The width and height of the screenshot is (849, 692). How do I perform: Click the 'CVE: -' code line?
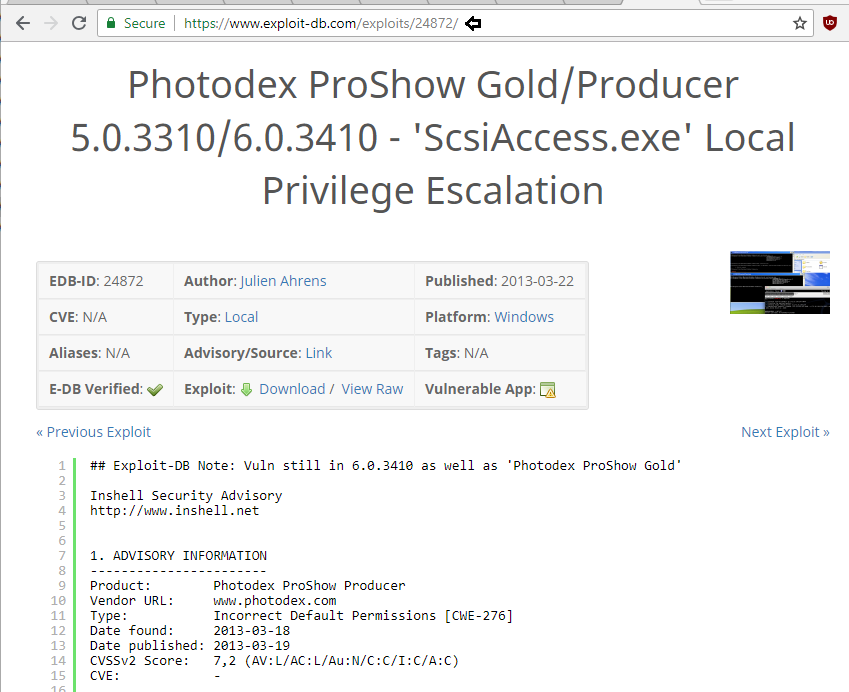click(x=155, y=676)
